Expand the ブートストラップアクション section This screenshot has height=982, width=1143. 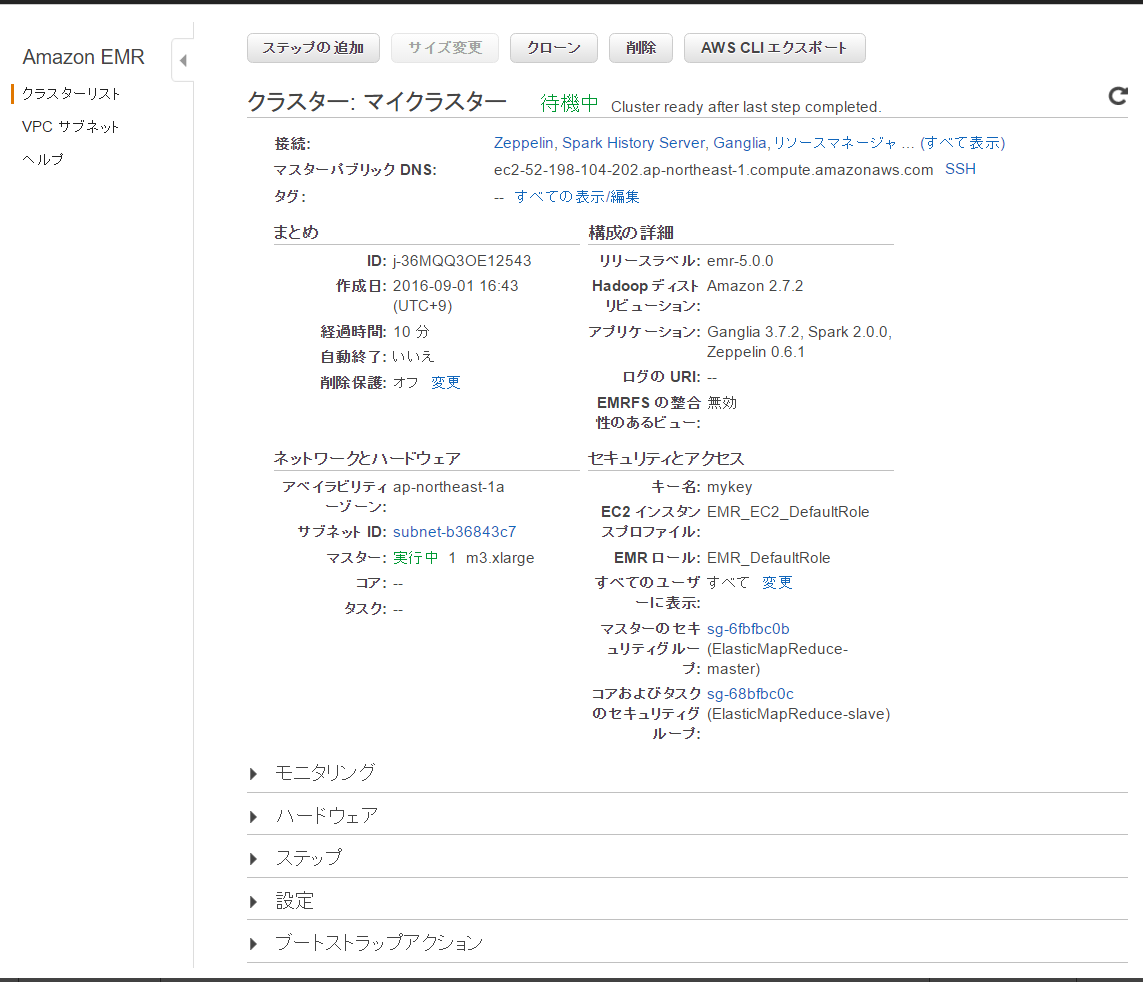[378, 943]
